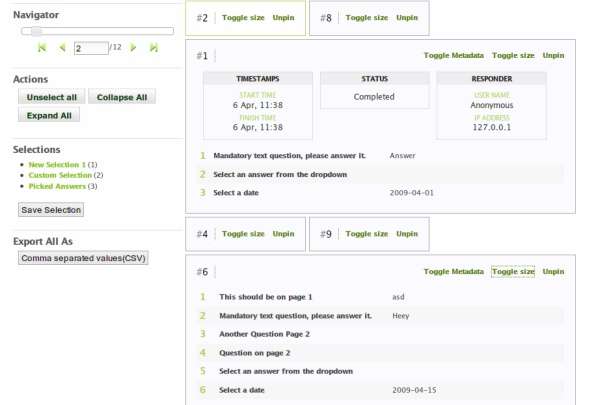
Task: Unpin response #8
Action: coord(407,18)
